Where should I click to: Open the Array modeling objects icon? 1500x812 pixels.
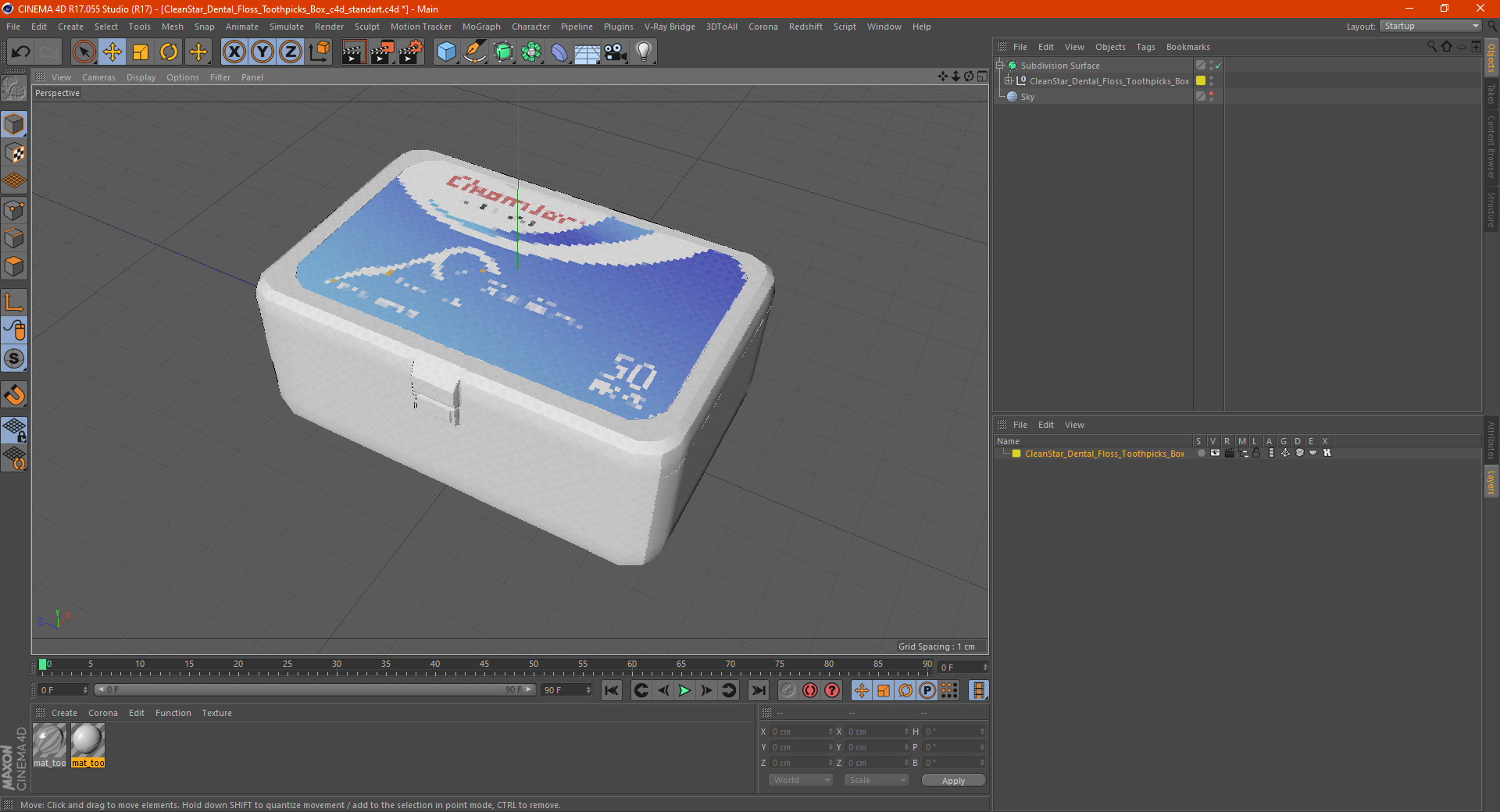pyautogui.click(x=532, y=52)
